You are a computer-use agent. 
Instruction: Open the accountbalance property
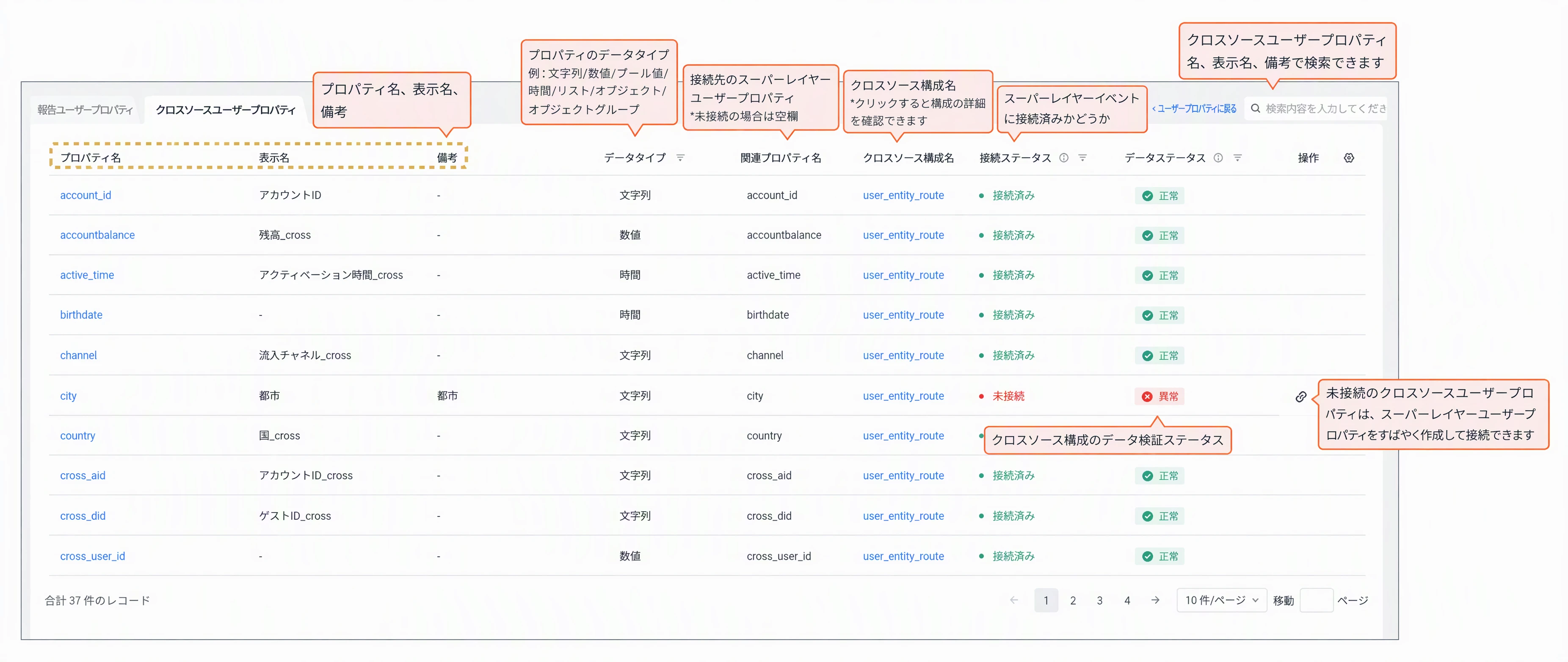pyautogui.click(x=97, y=235)
